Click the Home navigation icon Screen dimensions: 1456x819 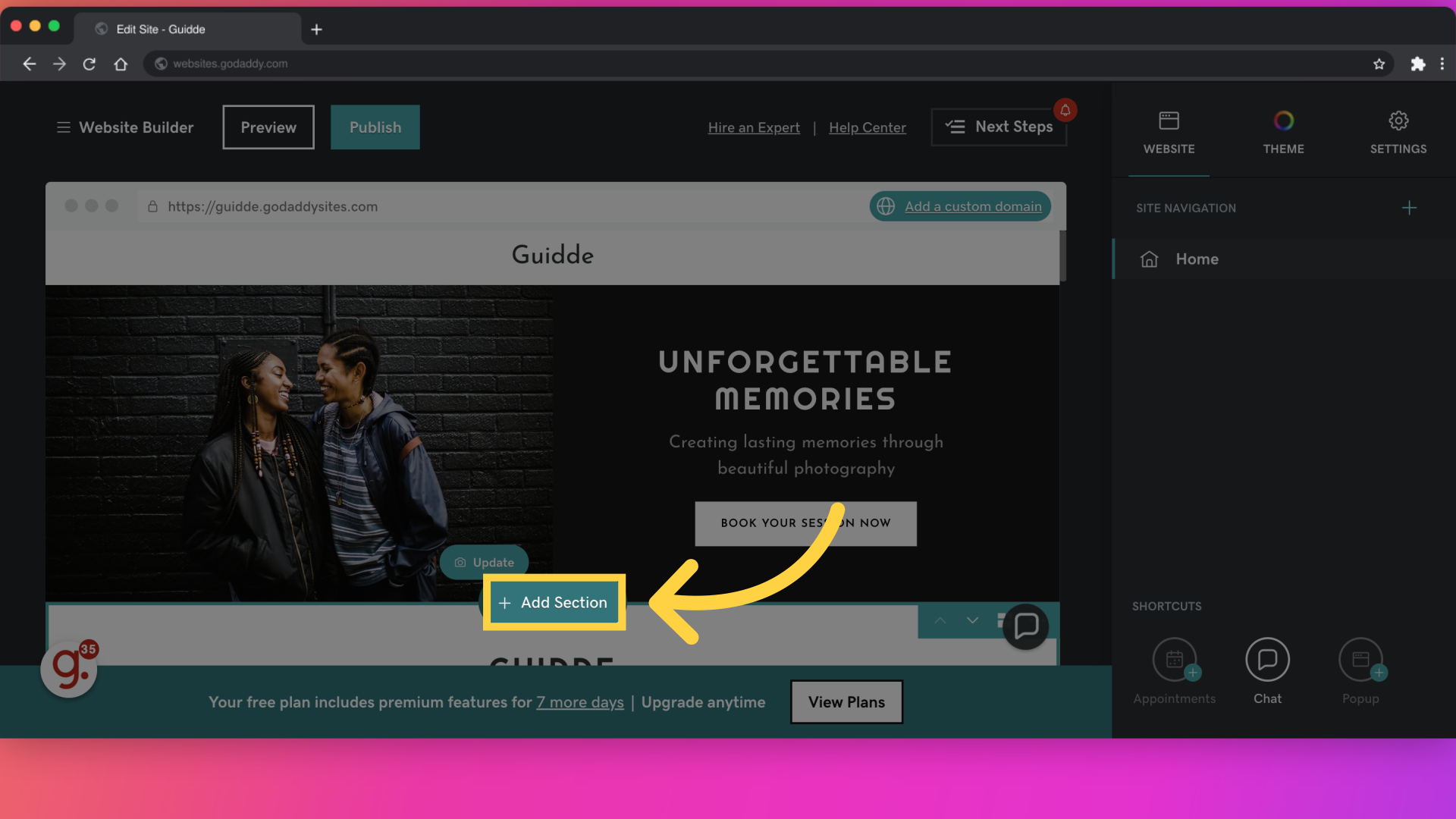(1149, 259)
